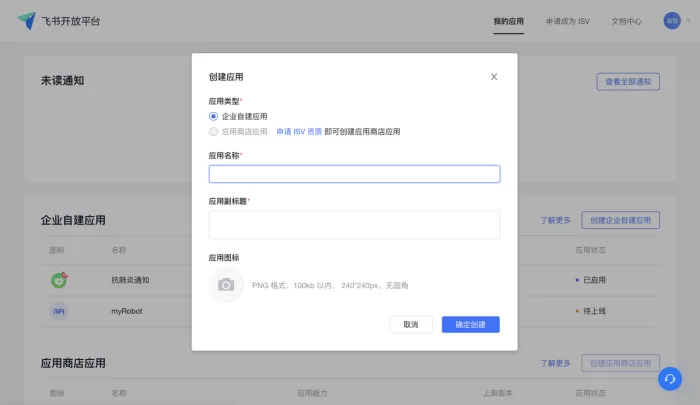
Task: Open the 申请成为 ISV tab
Action: [x=567, y=21]
